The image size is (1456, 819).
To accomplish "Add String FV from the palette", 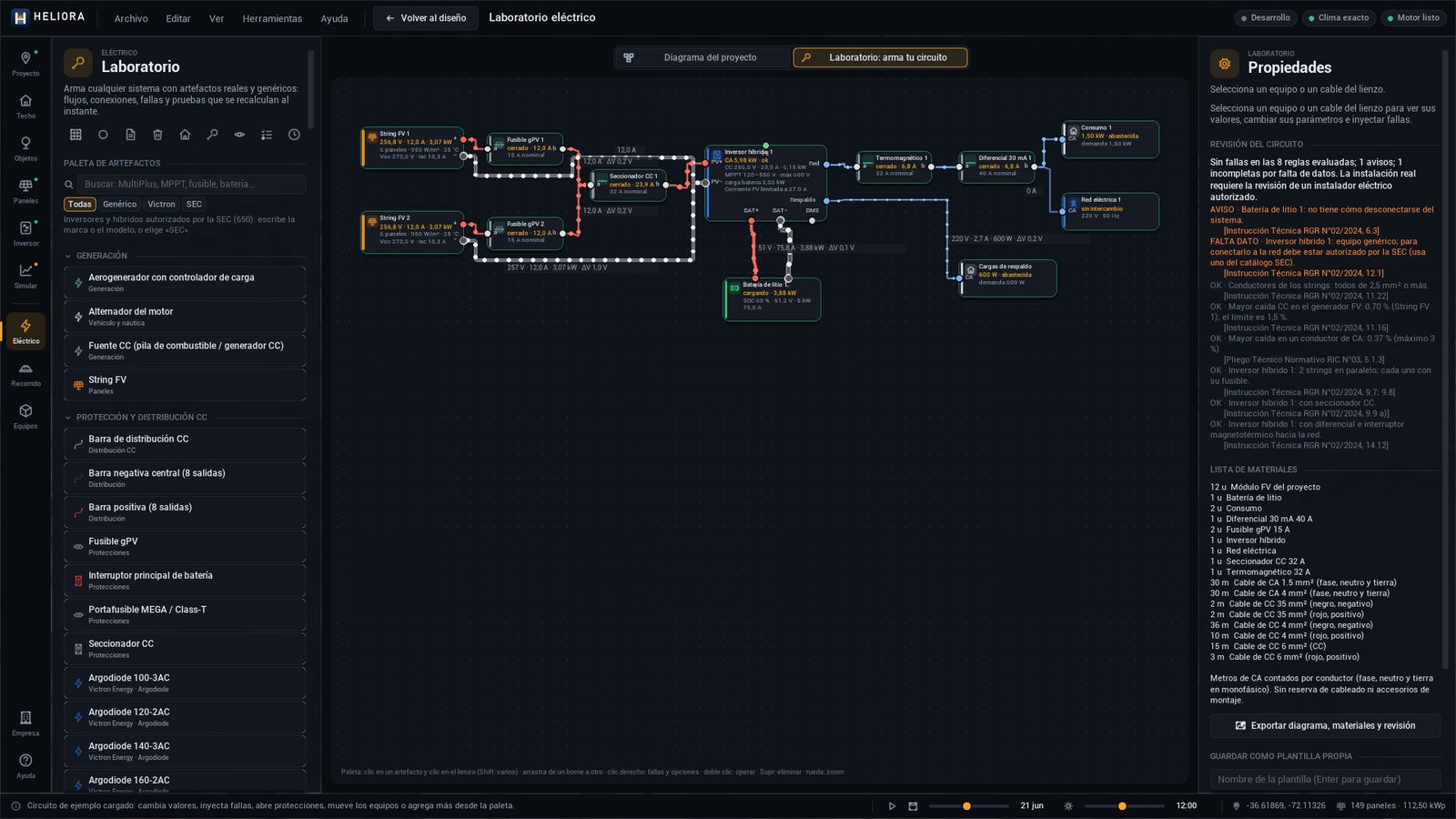I will tap(185, 385).
